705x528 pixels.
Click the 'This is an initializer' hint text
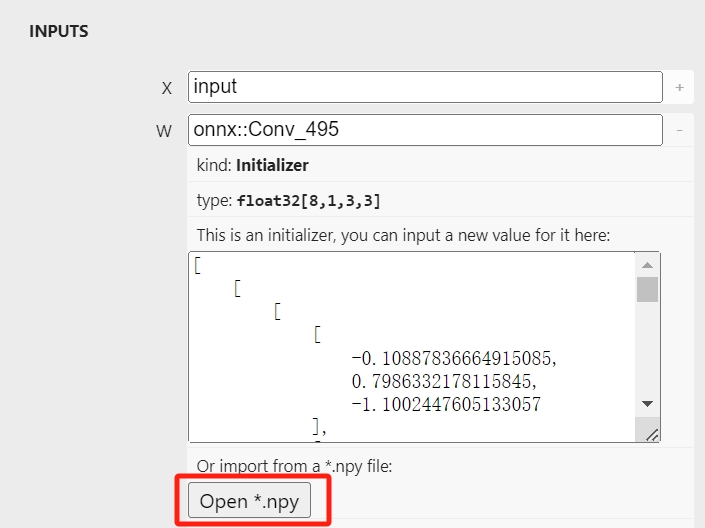(403, 235)
